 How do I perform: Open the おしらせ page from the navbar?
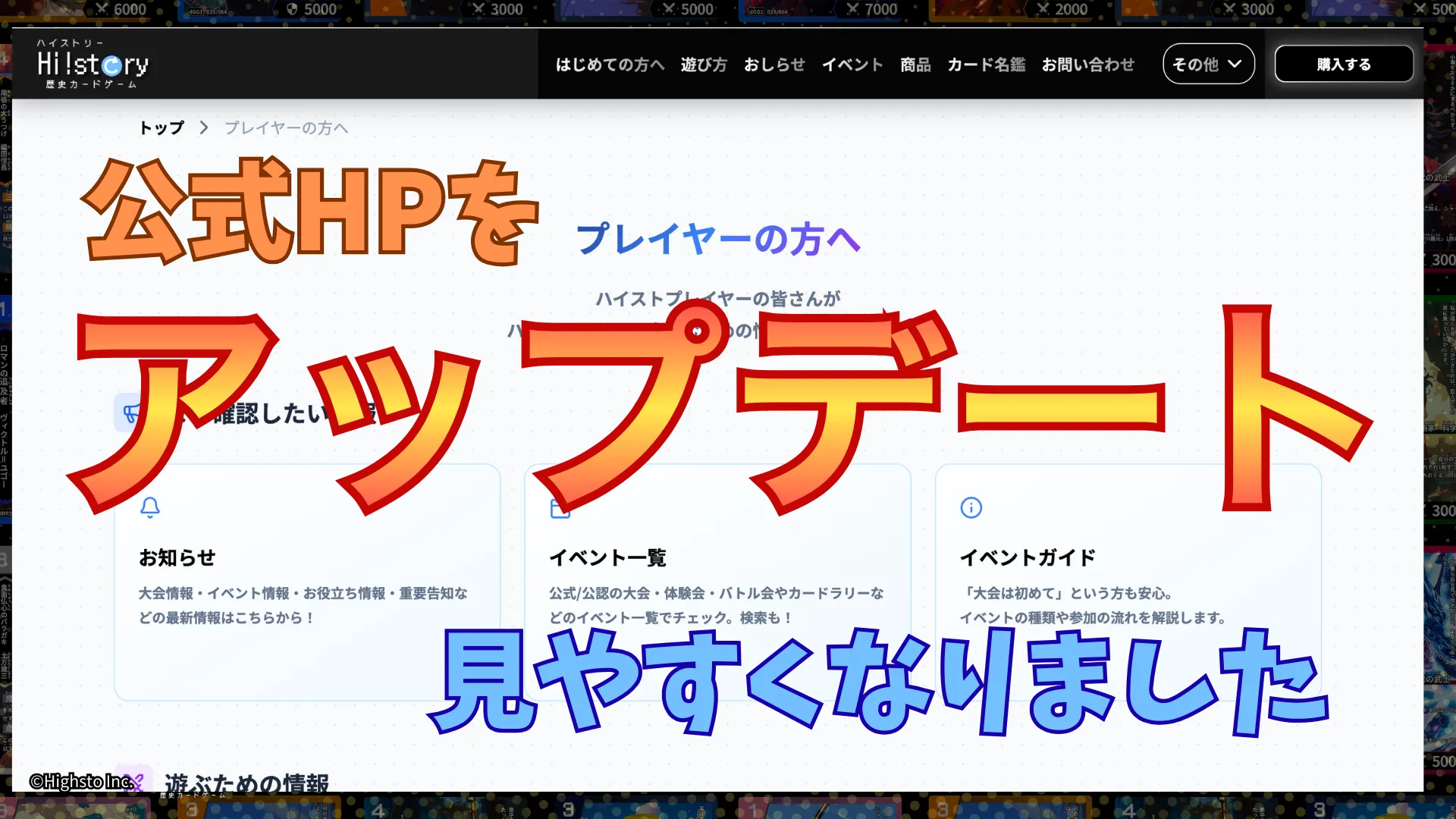click(x=774, y=65)
